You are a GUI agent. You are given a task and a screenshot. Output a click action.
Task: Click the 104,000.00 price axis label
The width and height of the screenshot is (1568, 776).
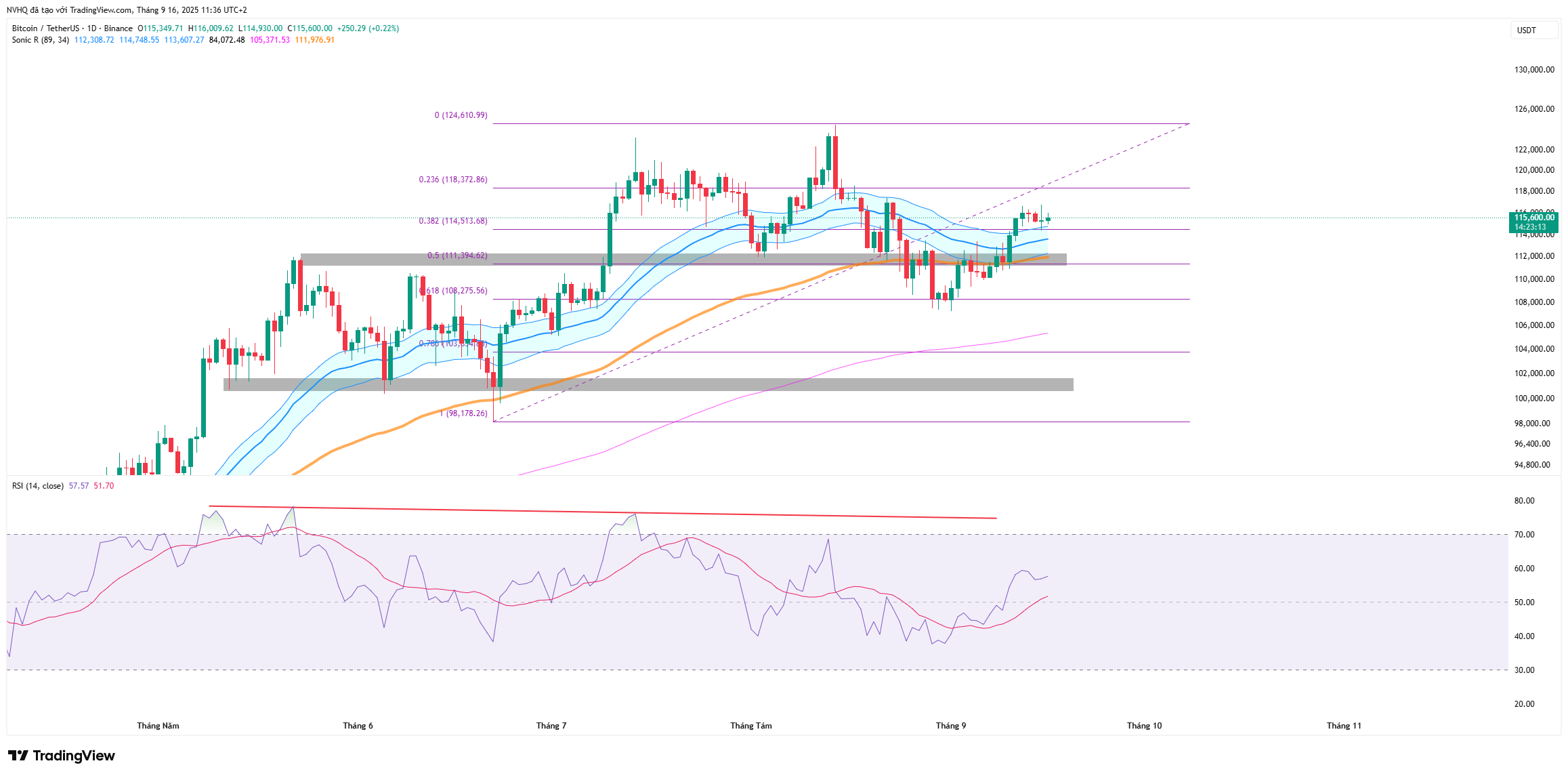coord(1534,349)
